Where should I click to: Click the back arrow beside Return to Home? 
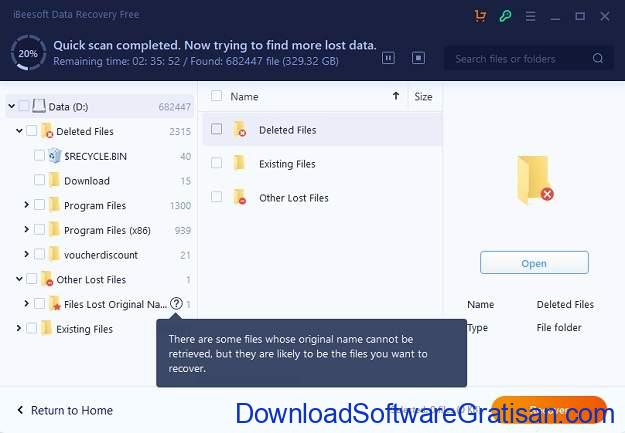tap(20, 410)
